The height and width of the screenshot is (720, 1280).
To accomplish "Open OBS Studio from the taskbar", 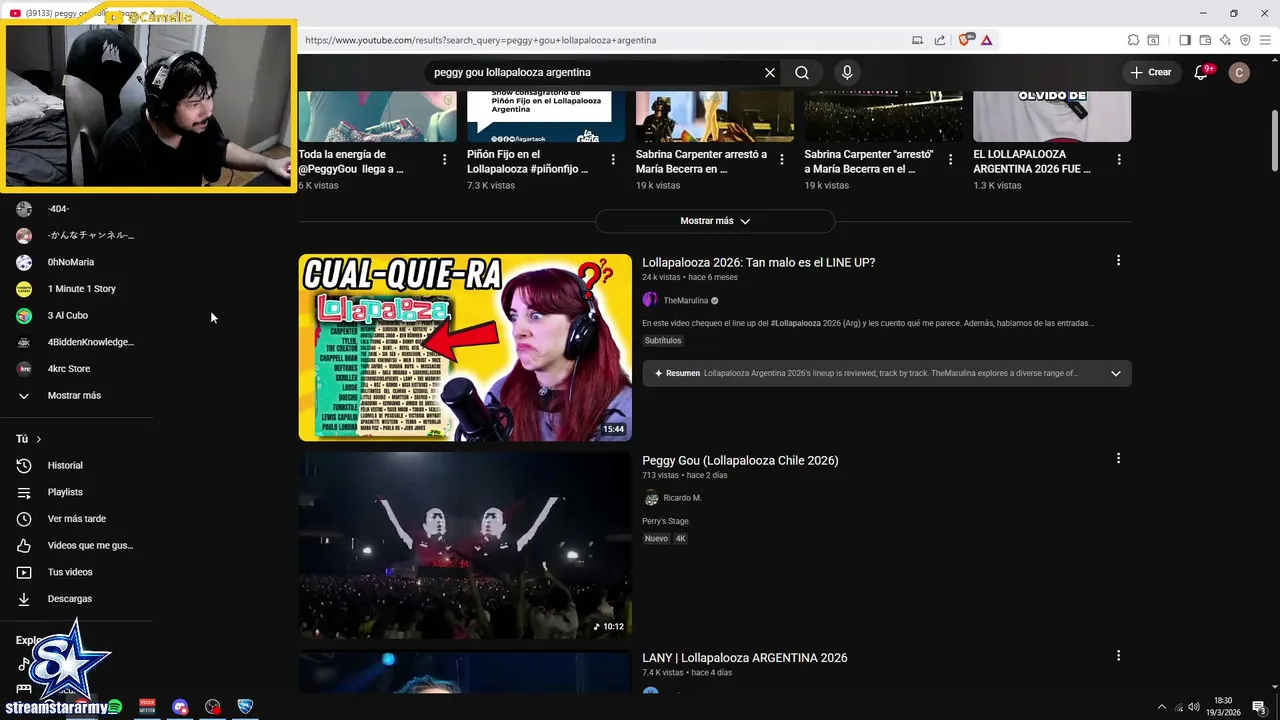I will pos(213,707).
